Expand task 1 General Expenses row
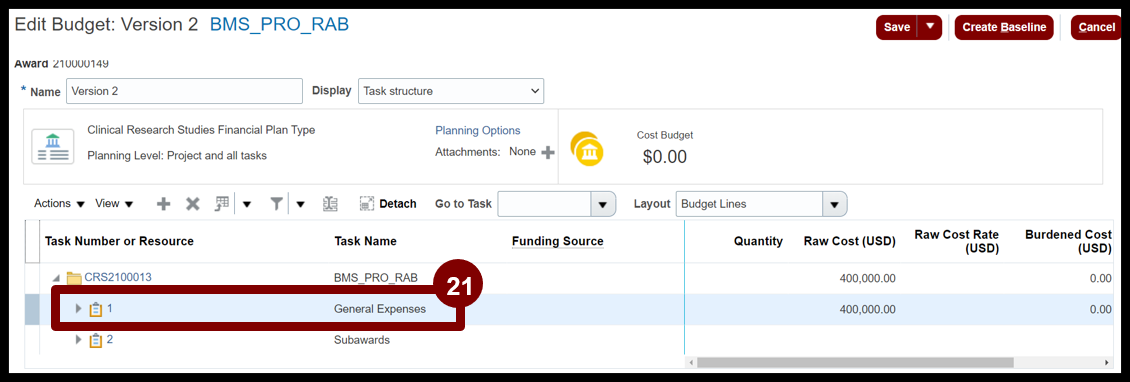This screenshot has height=382, width=1130. tap(79, 308)
